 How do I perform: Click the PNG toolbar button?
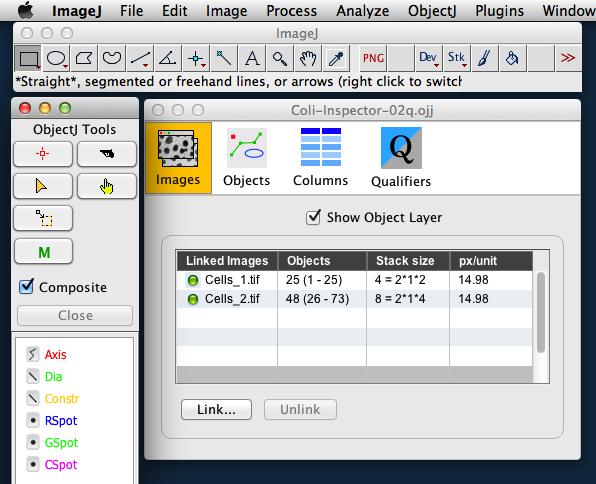373,58
